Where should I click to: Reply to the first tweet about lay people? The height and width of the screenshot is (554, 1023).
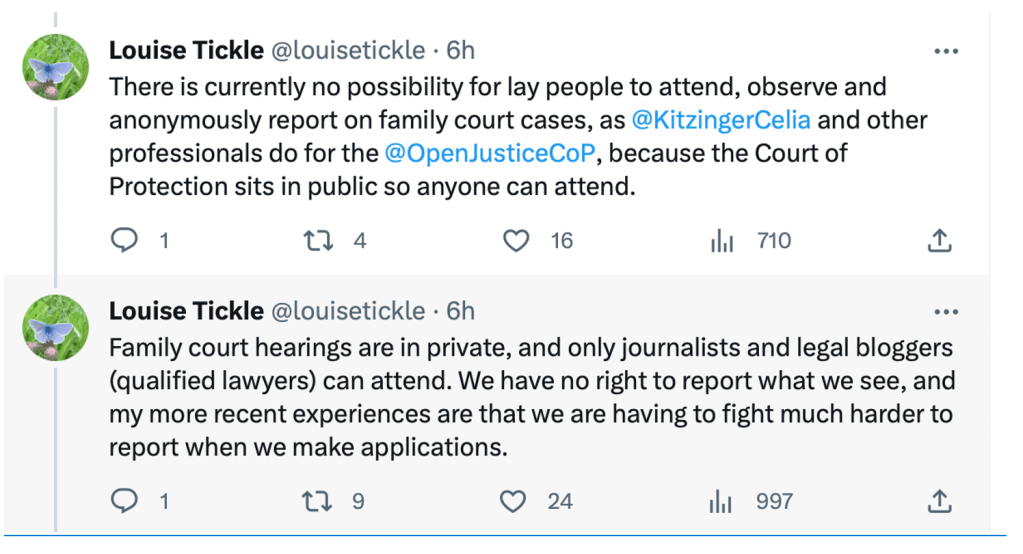123,241
